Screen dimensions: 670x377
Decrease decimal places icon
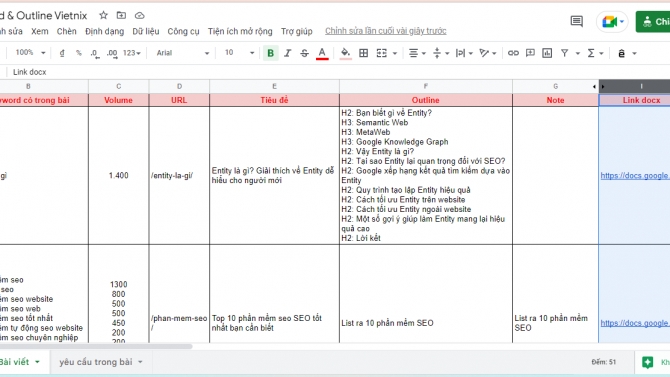pyautogui.click(x=95, y=53)
